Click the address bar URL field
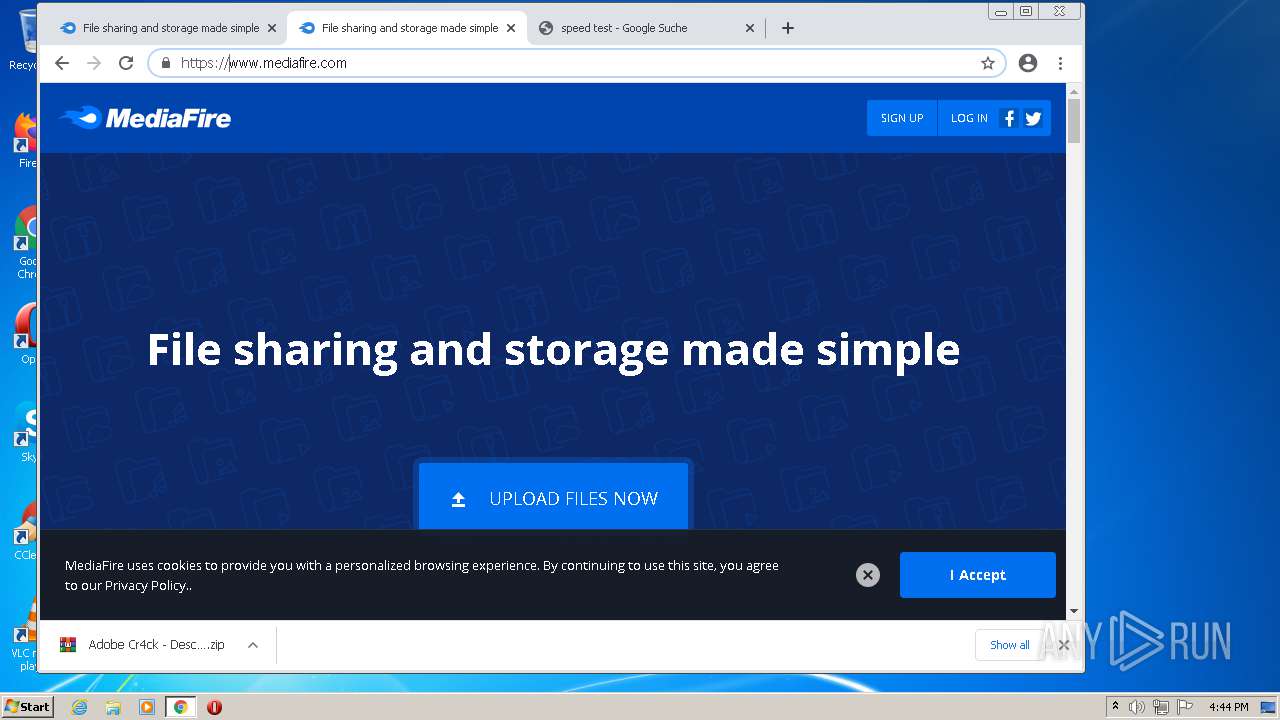The image size is (1280, 720). (575, 63)
